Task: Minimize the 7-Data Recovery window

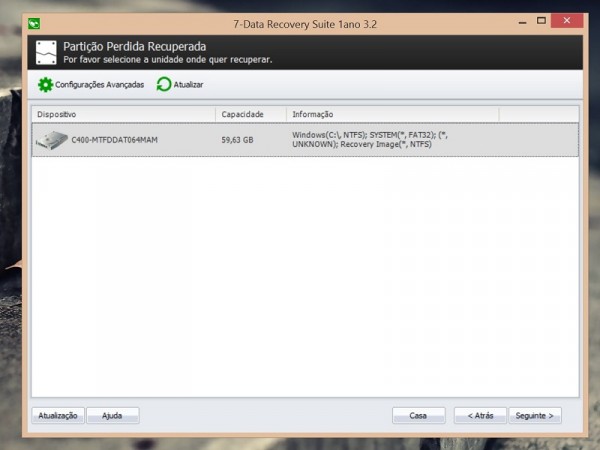Action: point(522,22)
